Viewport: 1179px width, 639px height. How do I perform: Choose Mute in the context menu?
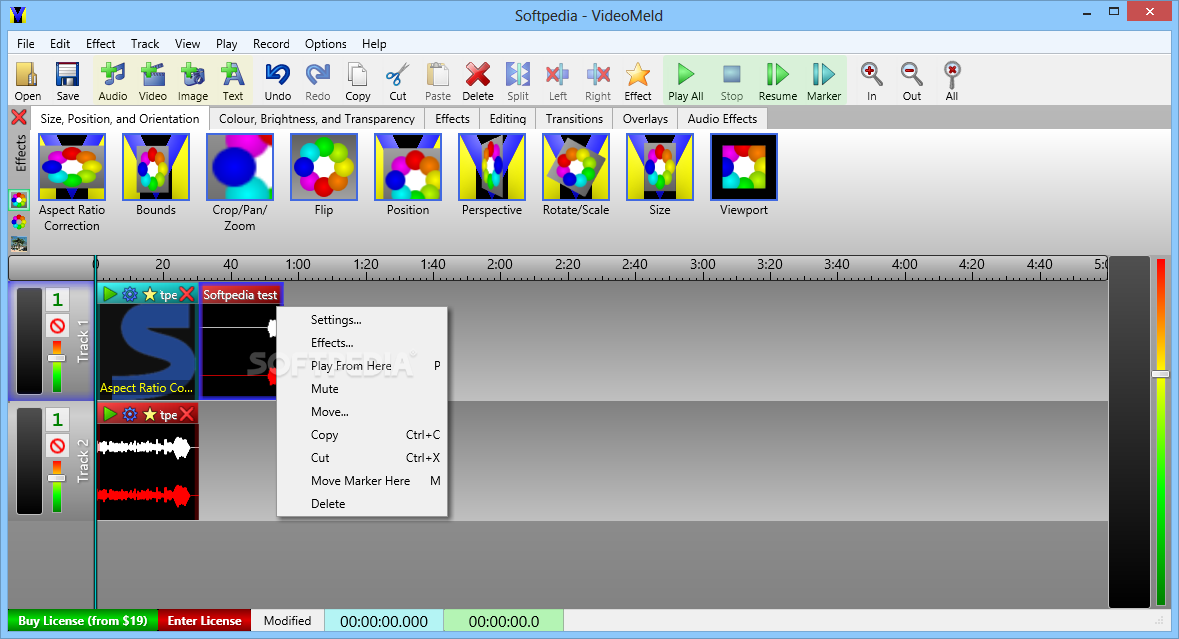362,389
